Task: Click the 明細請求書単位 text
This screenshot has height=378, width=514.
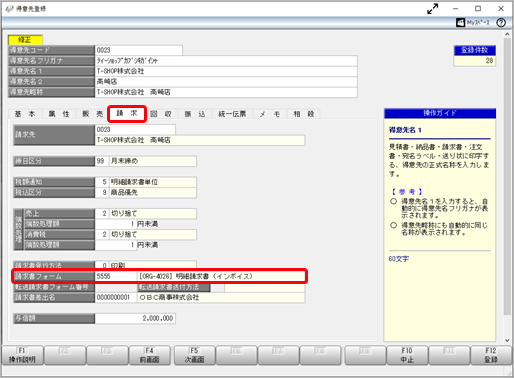Action: point(134,182)
